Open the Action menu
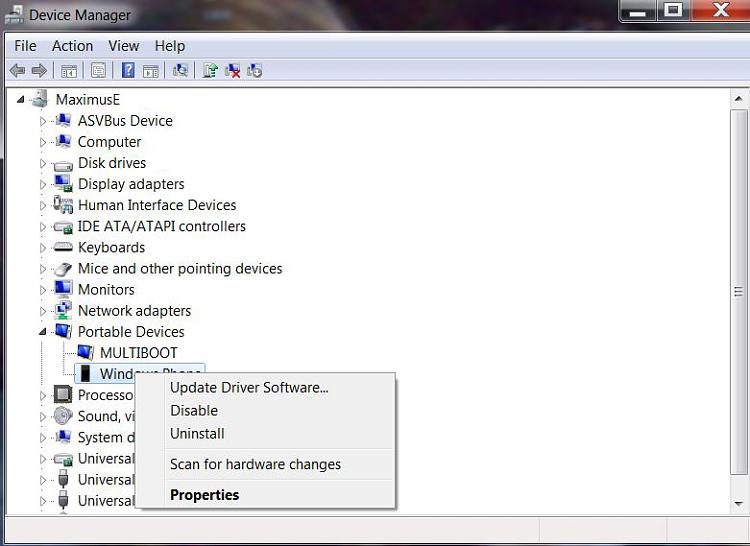This screenshot has width=750, height=546. [x=72, y=46]
